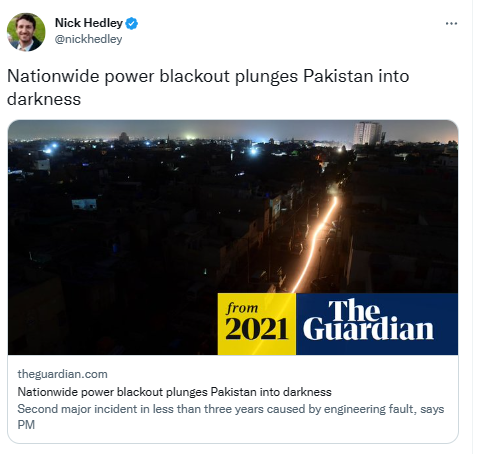Visit the @nickhedley handle link
Image resolution: width=477 pixels, height=454 pixels.
click(88, 39)
